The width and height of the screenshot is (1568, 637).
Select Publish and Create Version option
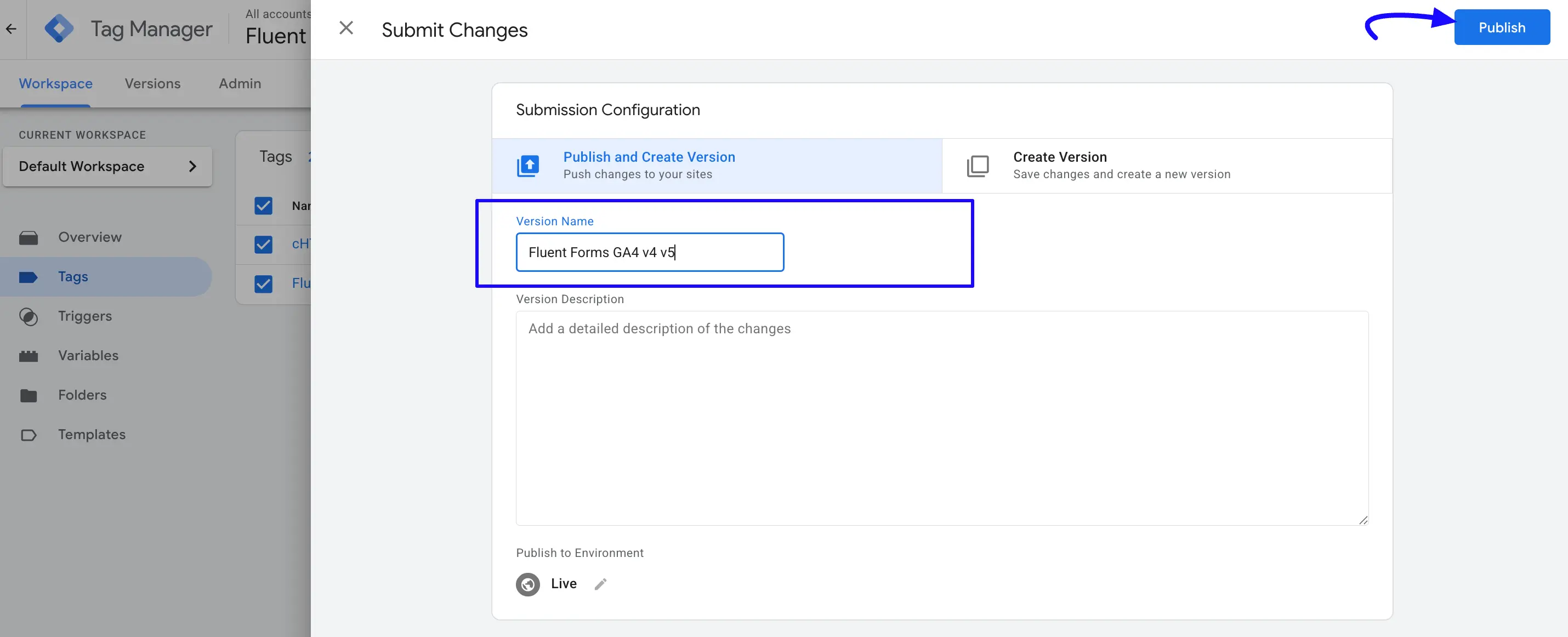point(717,166)
